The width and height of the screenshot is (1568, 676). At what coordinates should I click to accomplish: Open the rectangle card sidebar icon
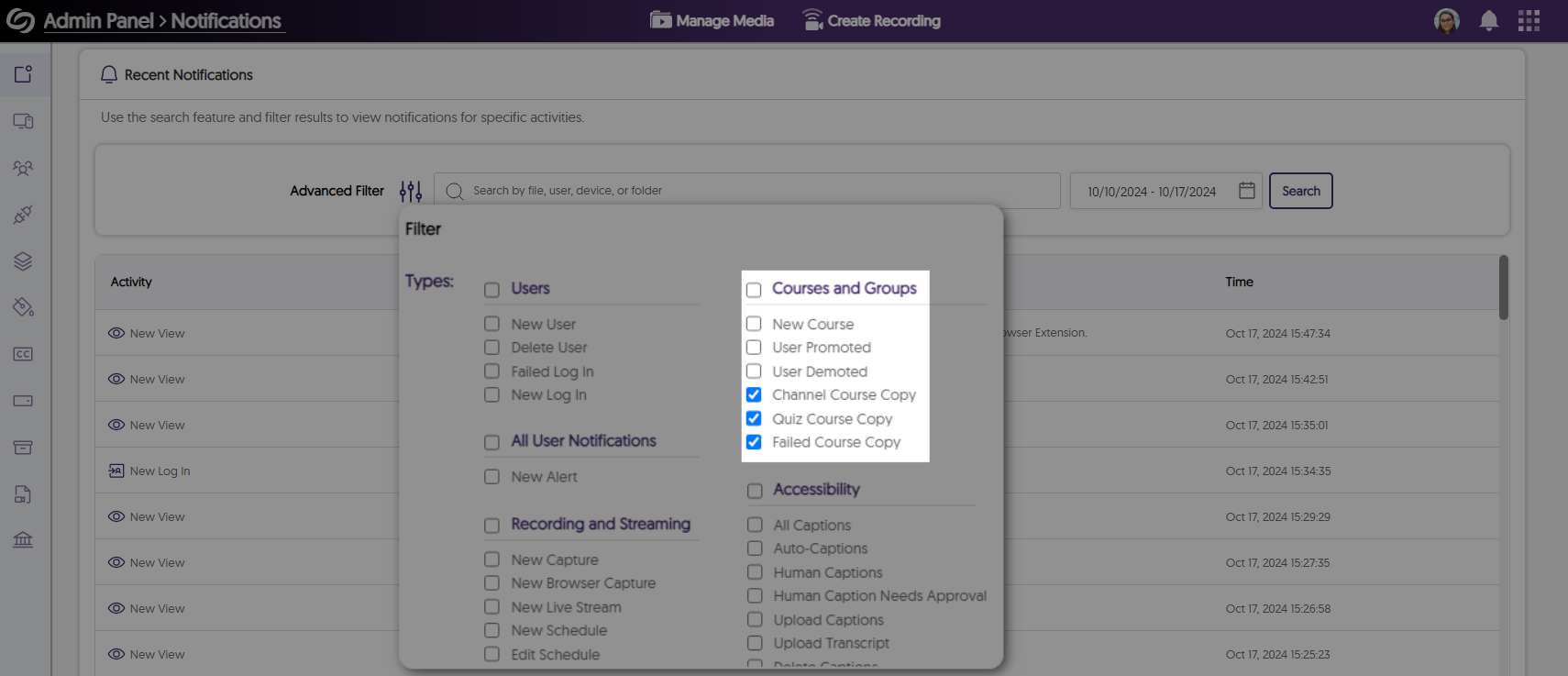[23, 401]
